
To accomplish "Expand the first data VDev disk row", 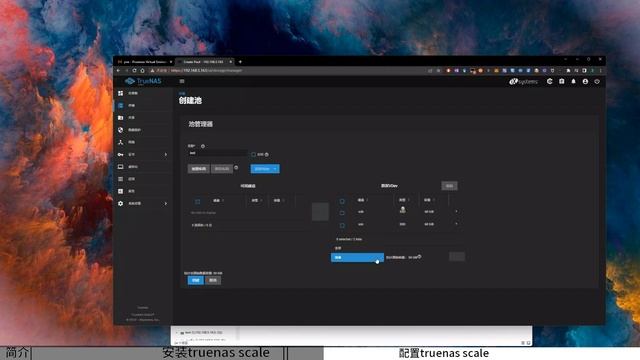I will 456,211.
